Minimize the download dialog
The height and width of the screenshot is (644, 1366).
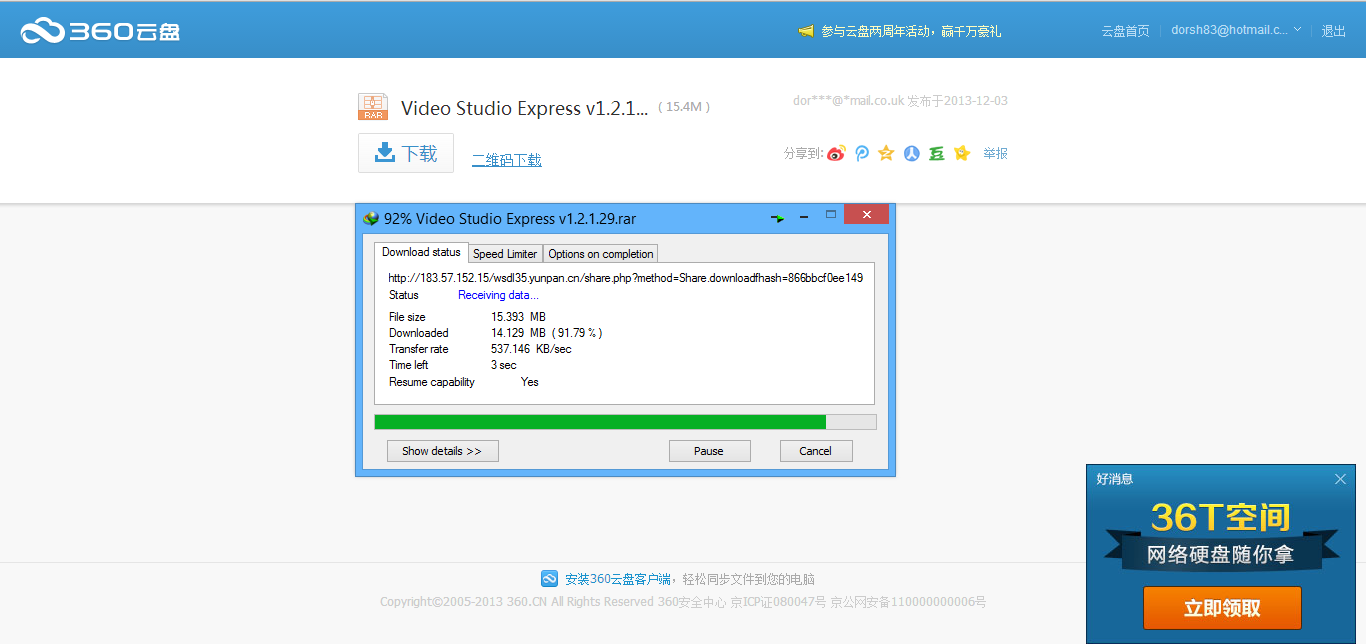pos(804,216)
